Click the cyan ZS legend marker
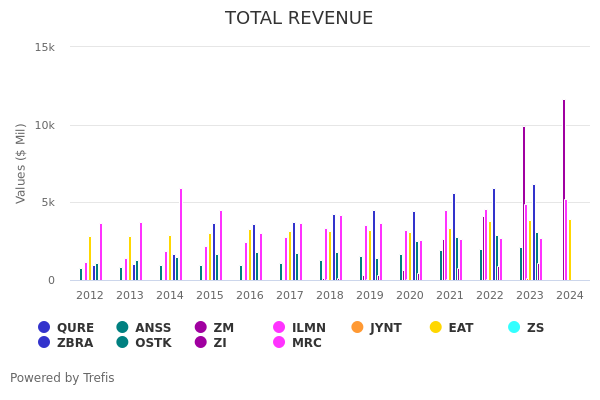 pyautogui.click(x=514, y=327)
